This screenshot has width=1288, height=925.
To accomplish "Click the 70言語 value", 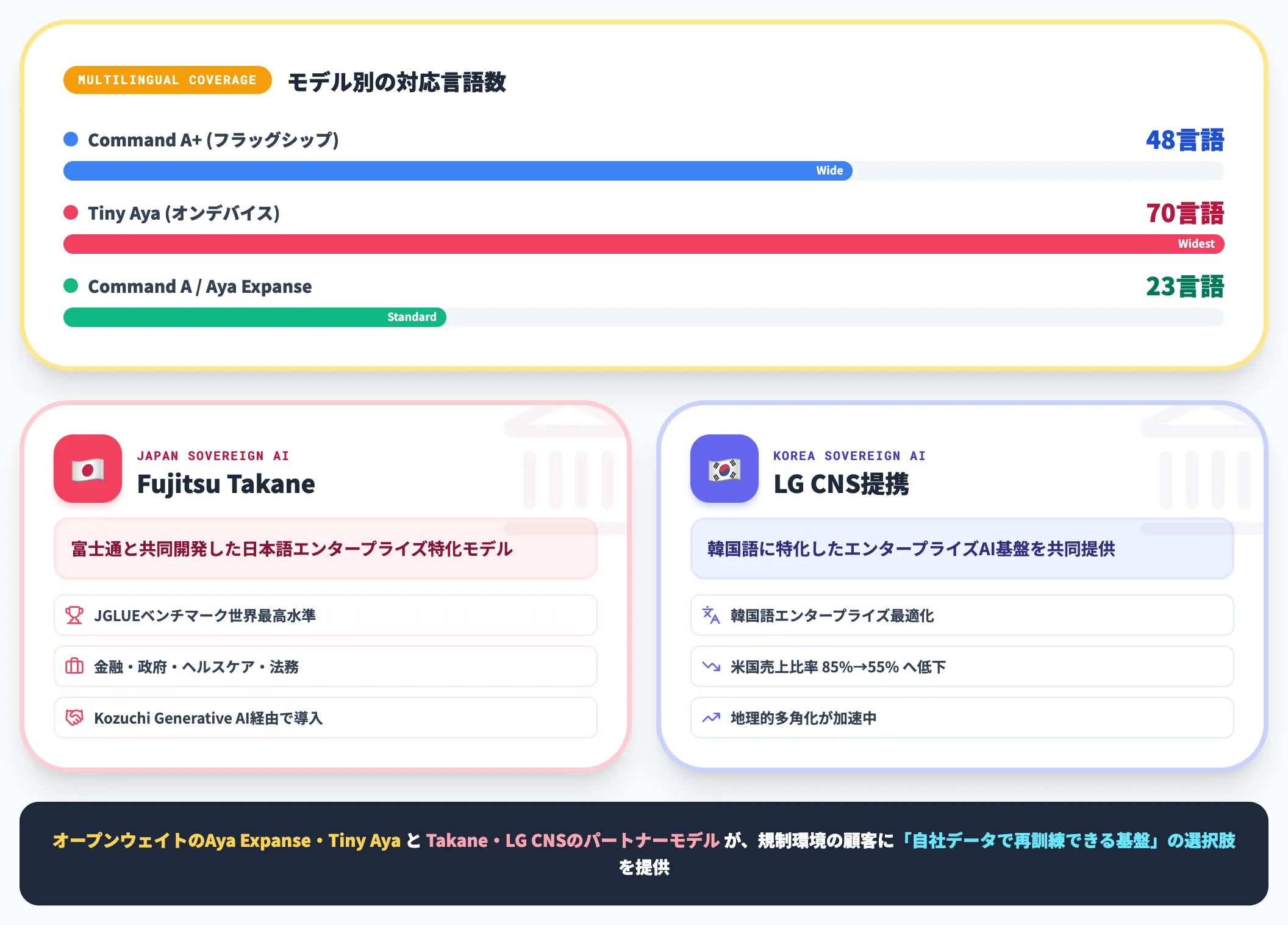I will point(1185,213).
